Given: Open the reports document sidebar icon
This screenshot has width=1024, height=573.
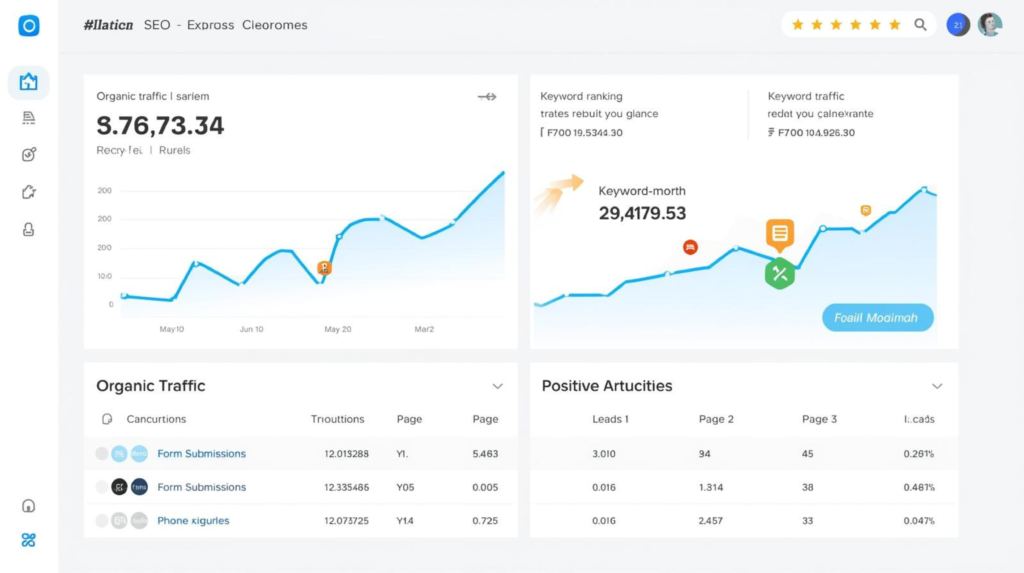Looking at the screenshot, I should 28,118.
